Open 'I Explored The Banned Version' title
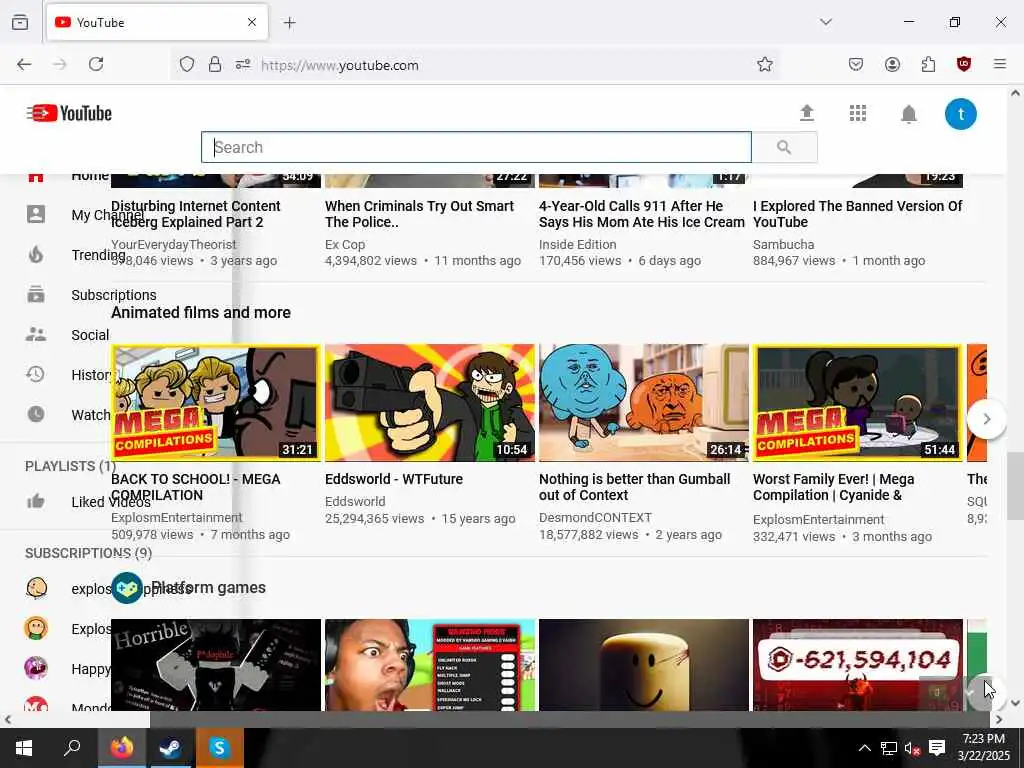The image size is (1024, 768). [857, 214]
